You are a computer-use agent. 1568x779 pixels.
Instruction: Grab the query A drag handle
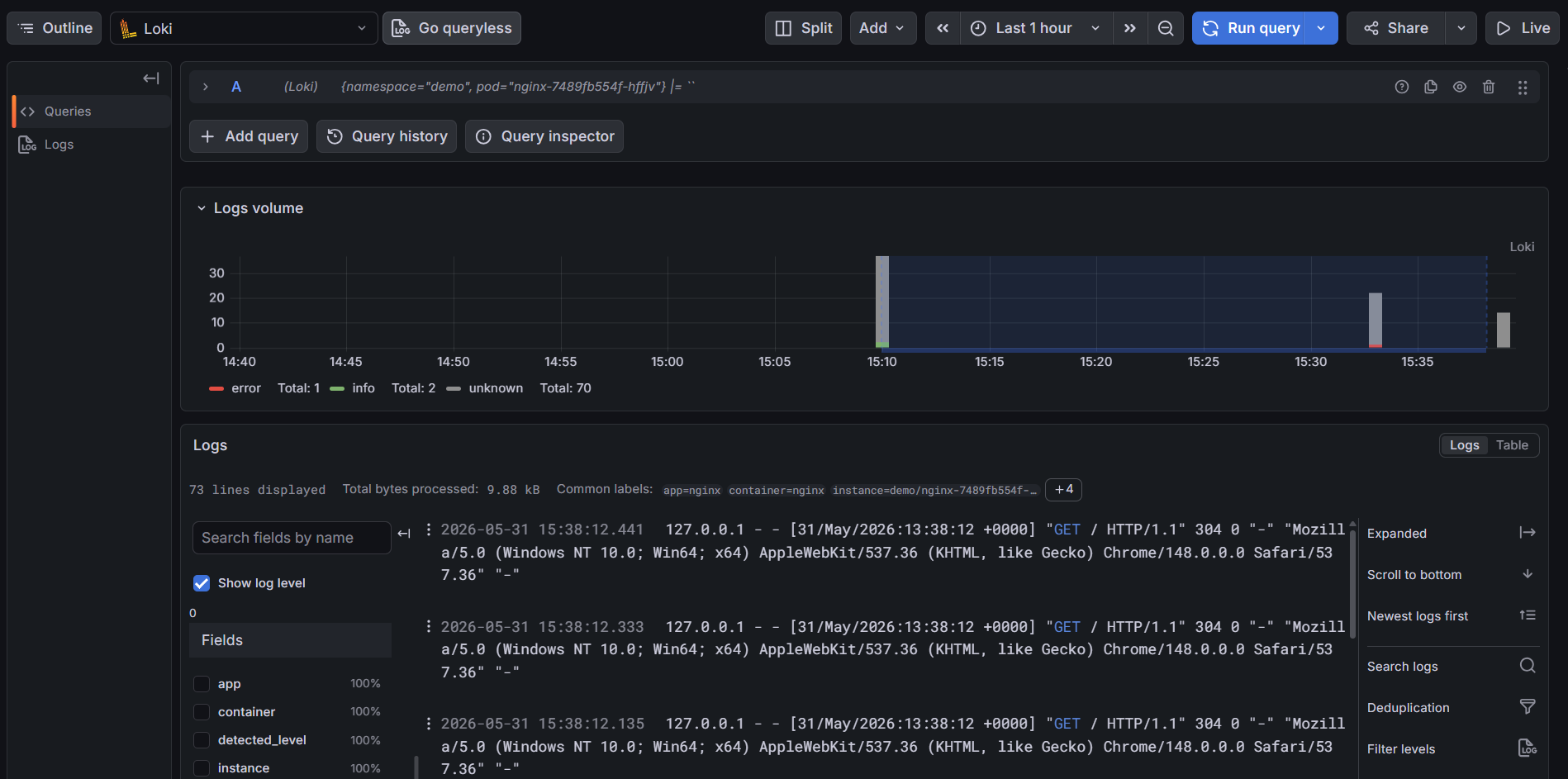click(1523, 87)
